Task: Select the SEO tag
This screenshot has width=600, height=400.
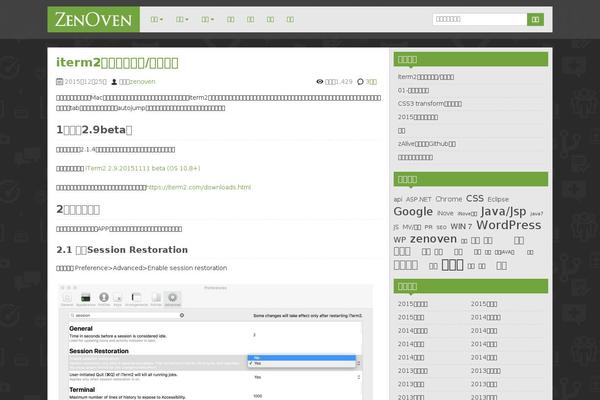Action: (441, 227)
